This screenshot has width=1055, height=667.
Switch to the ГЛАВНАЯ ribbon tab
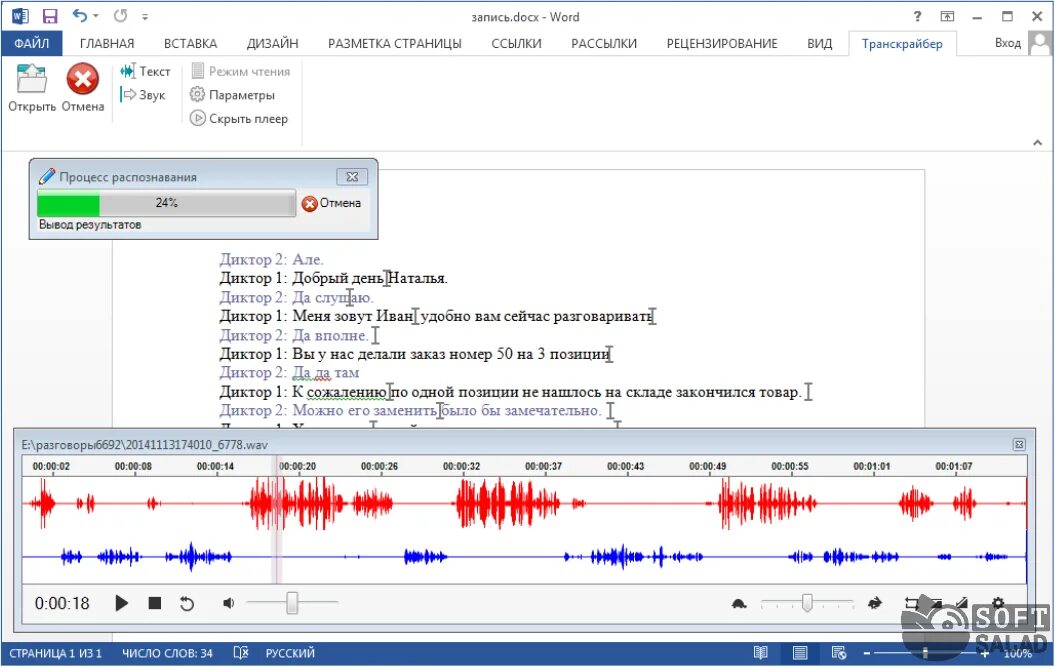click(107, 44)
